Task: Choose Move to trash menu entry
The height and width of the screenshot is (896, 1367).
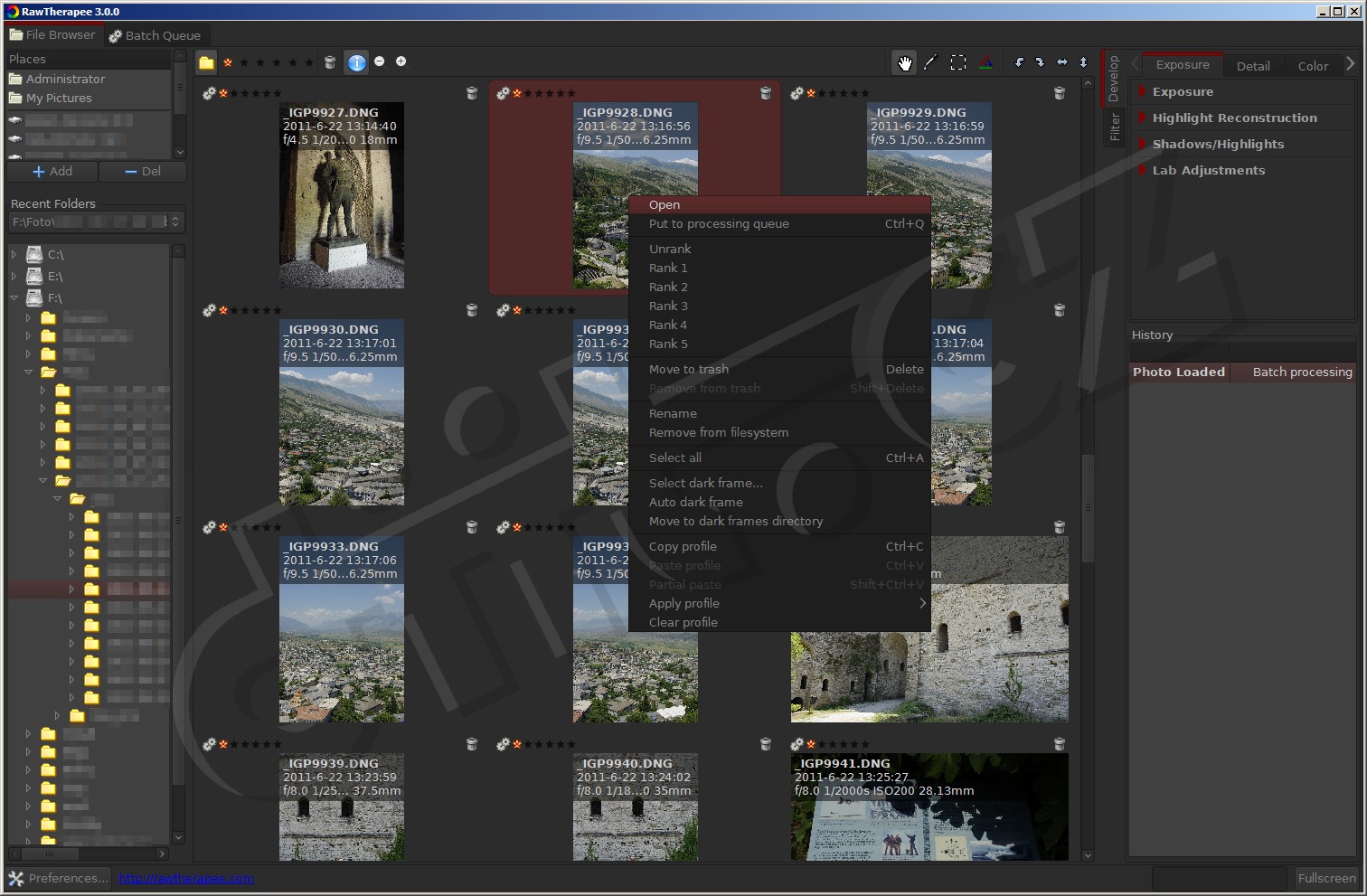Action: (x=779, y=369)
